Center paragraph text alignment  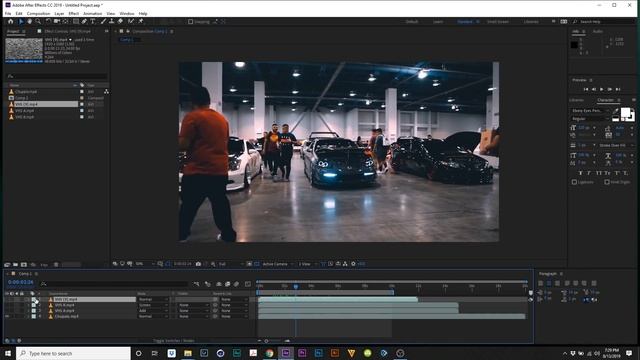click(549, 283)
